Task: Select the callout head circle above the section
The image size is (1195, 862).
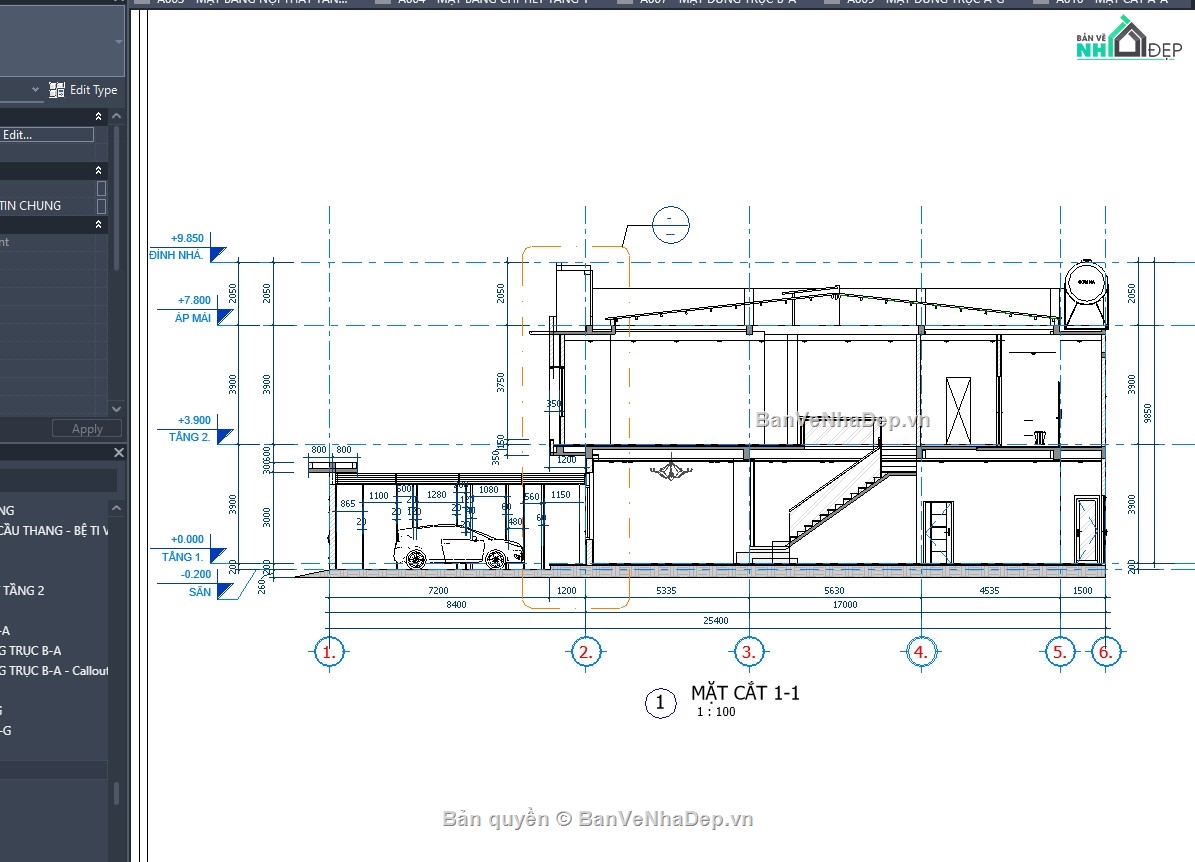Action: [x=669, y=225]
